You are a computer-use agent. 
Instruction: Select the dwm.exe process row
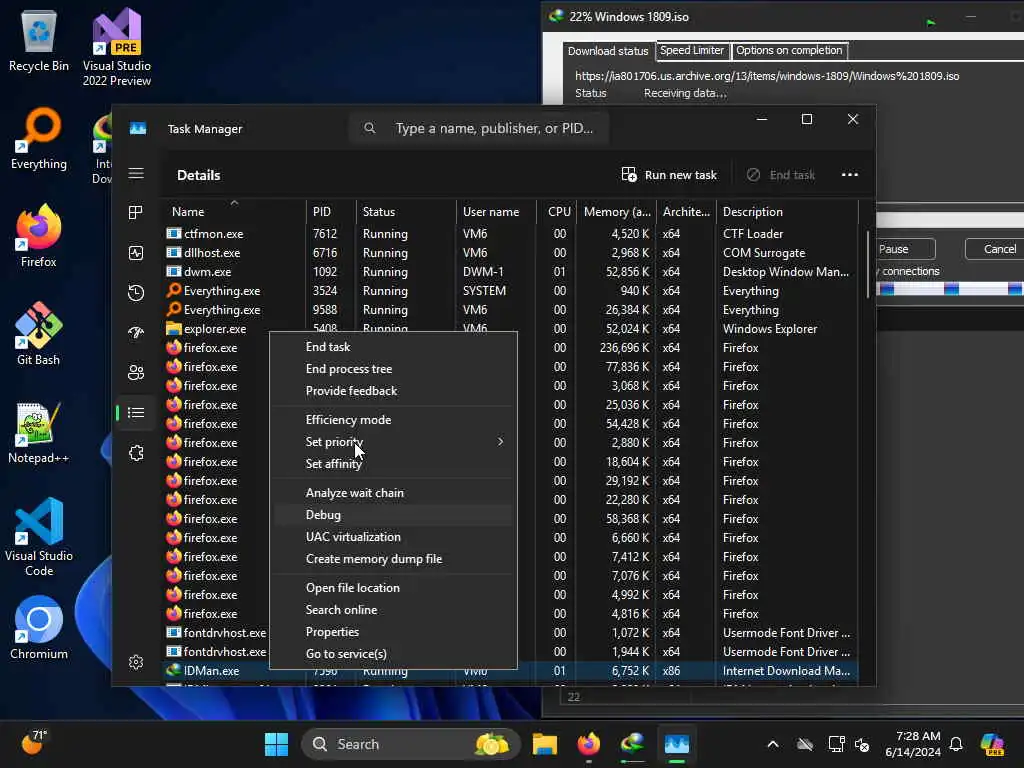[x=511, y=272]
